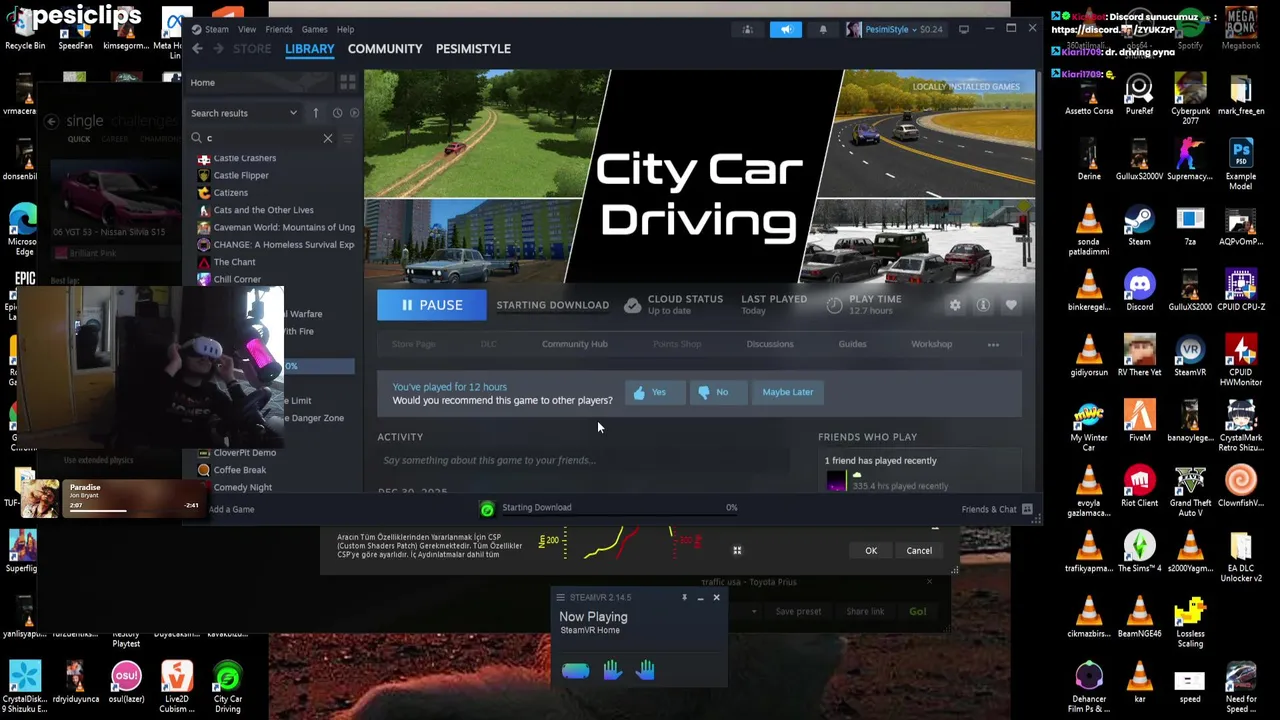The width and height of the screenshot is (1280, 720).
Task: Open the Games menu in Steam
Action: coord(314,29)
